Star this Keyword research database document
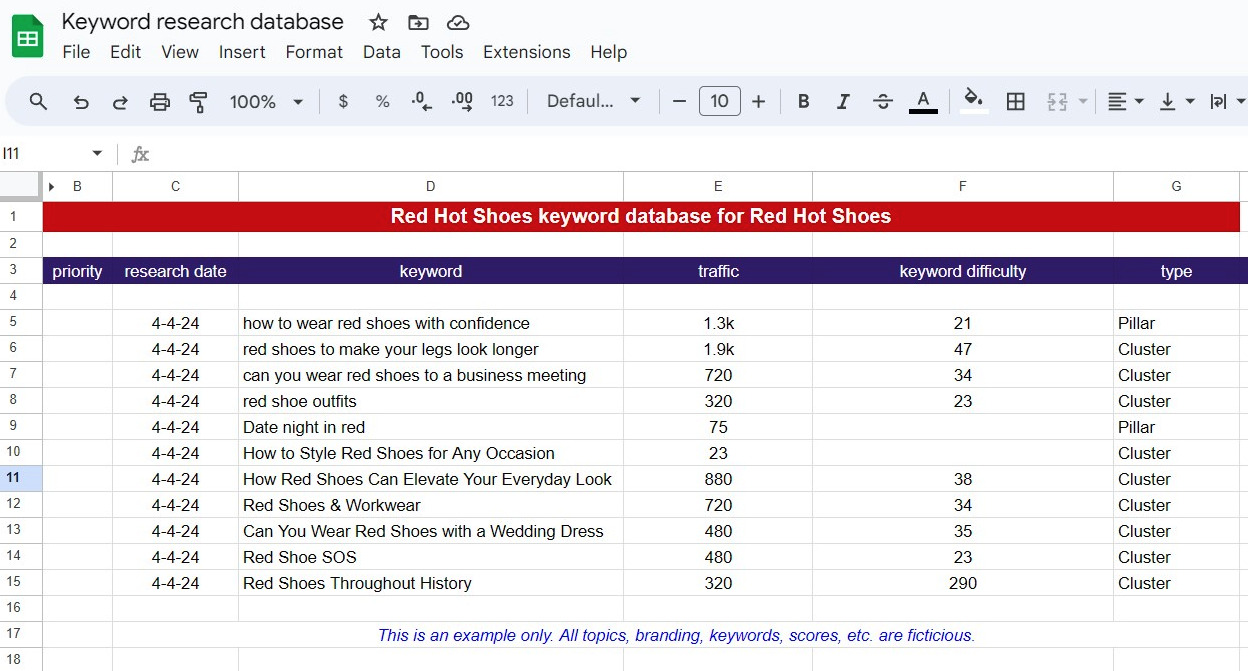Image resolution: width=1248 pixels, height=671 pixels. coord(378,22)
